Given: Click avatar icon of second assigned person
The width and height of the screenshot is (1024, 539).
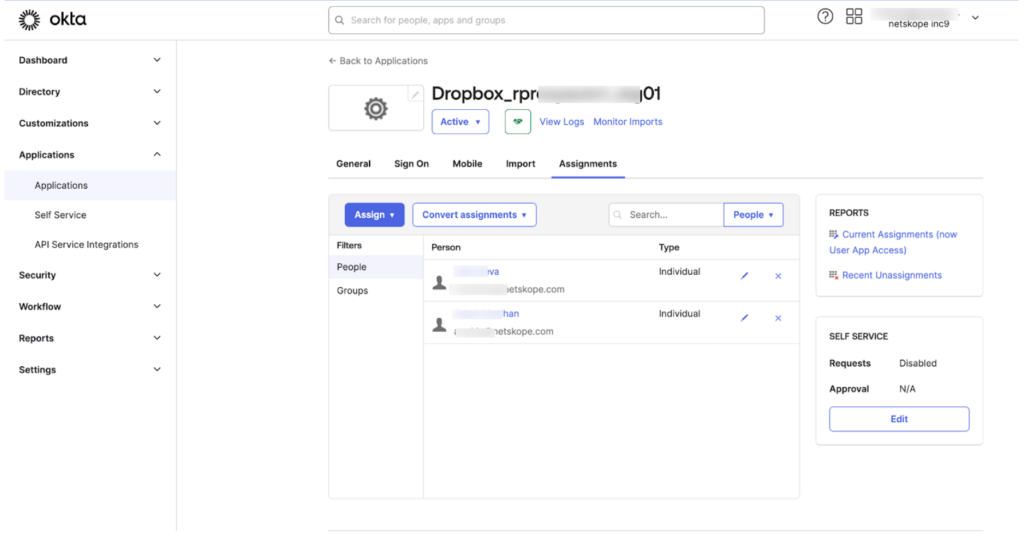Looking at the screenshot, I should [440, 324].
